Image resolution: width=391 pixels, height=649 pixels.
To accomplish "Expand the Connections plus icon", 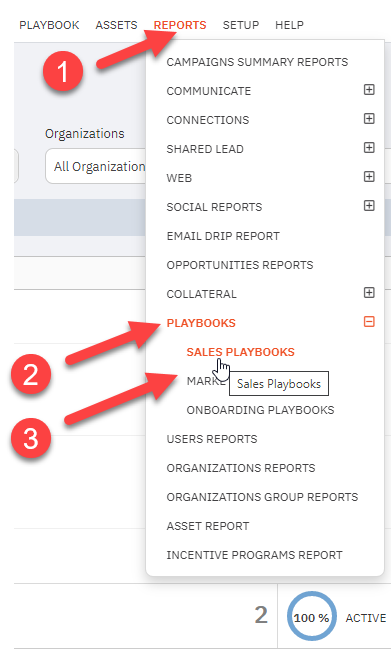I will (x=369, y=119).
